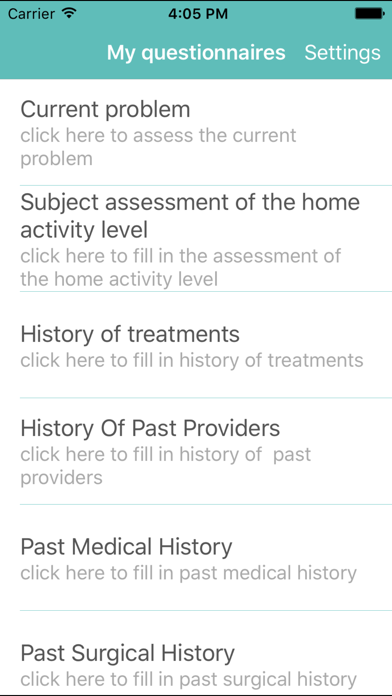Tap 'click here to fill in past medical history'

click(189, 573)
